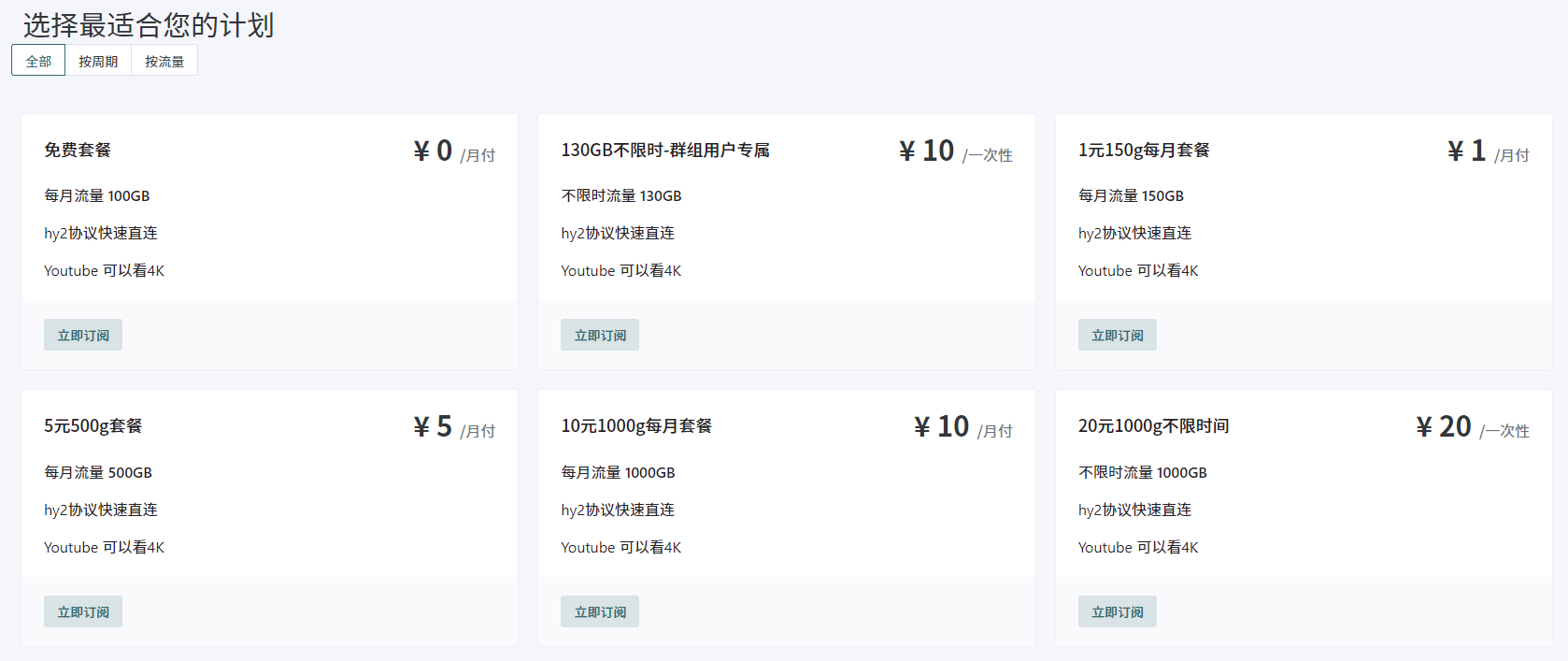Order the 20元1000g不限时间 plan

pos(1117,611)
